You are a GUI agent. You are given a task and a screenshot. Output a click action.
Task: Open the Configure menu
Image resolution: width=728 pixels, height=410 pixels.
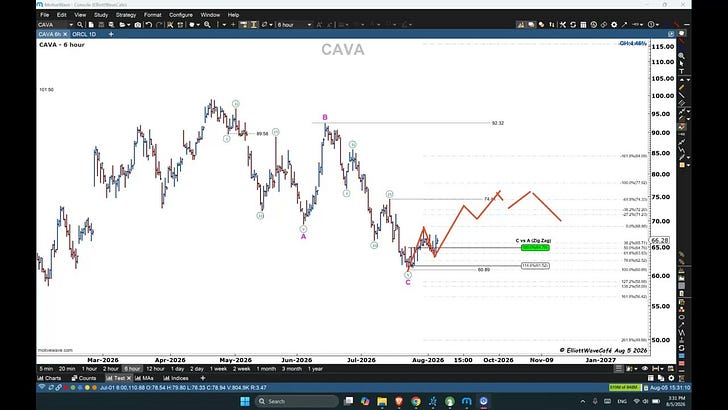click(181, 15)
